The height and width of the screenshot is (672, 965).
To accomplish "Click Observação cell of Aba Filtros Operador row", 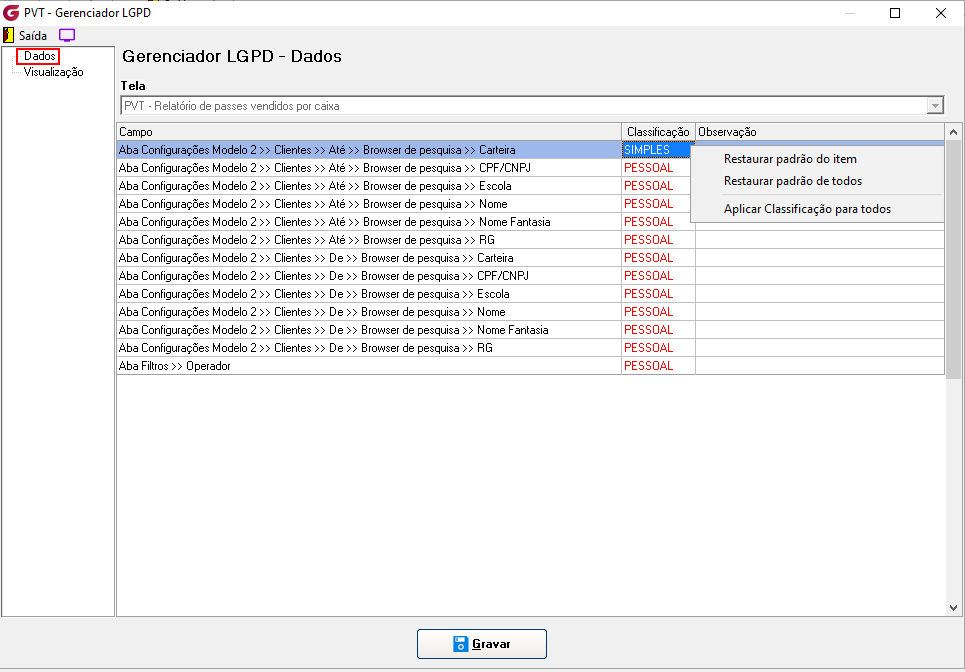I will [x=820, y=366].
